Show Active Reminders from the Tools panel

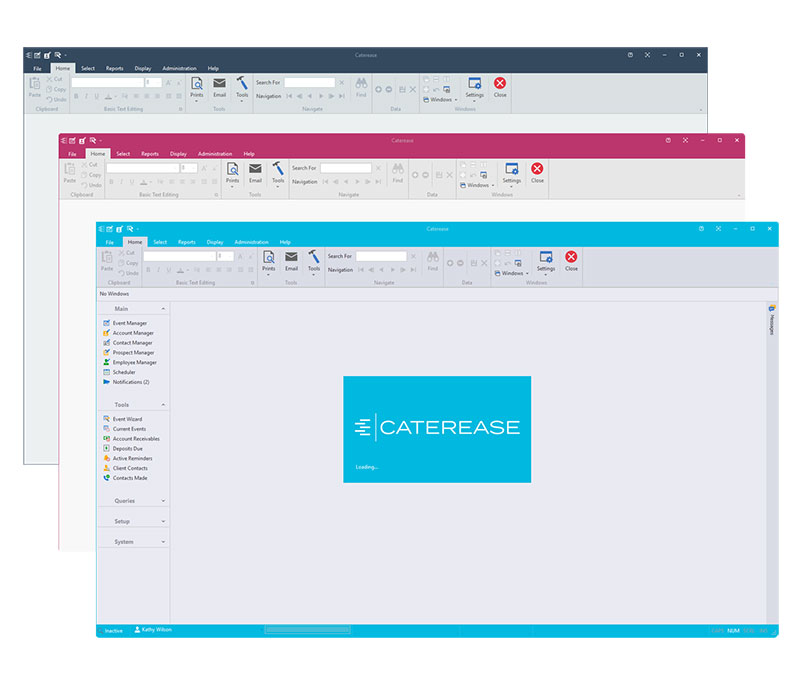tap(128, 459)
